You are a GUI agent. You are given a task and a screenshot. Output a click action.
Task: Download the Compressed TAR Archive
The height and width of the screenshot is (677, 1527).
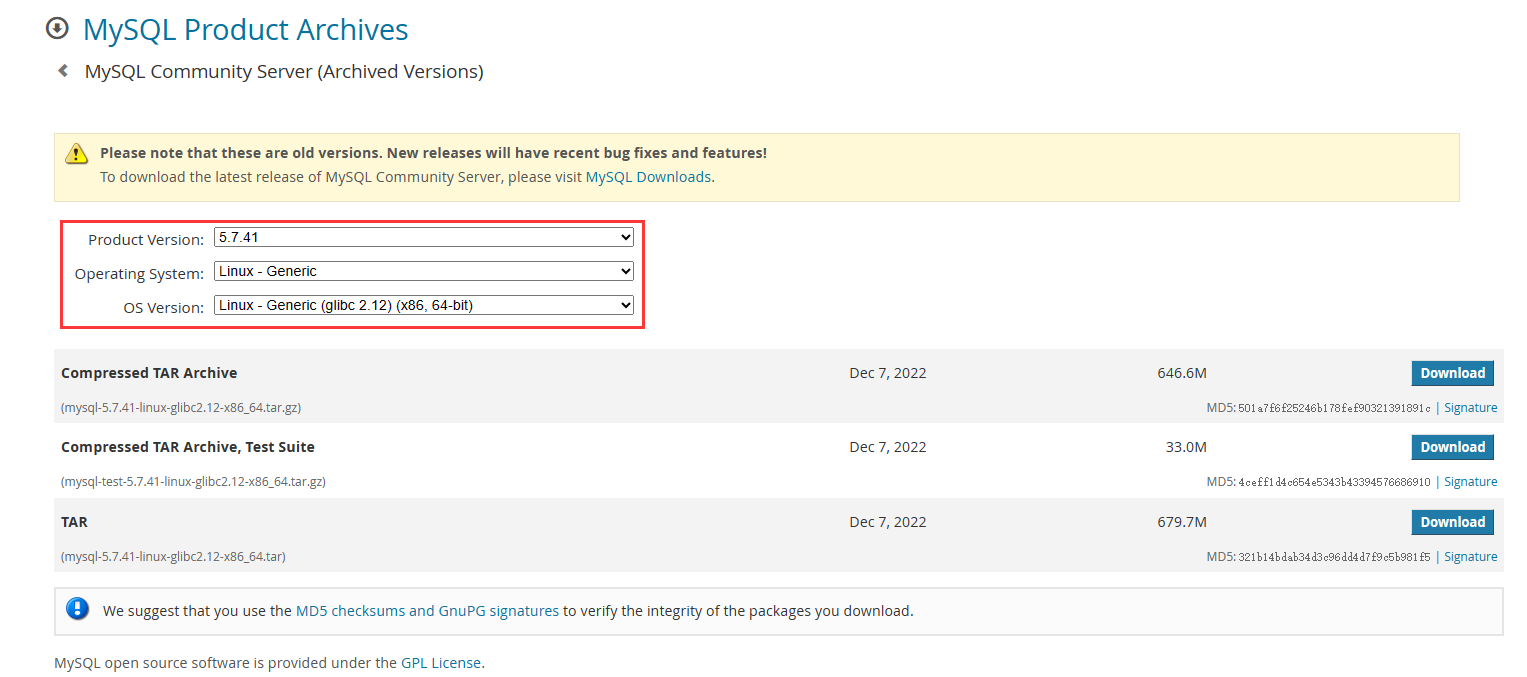click(1452, 373)
